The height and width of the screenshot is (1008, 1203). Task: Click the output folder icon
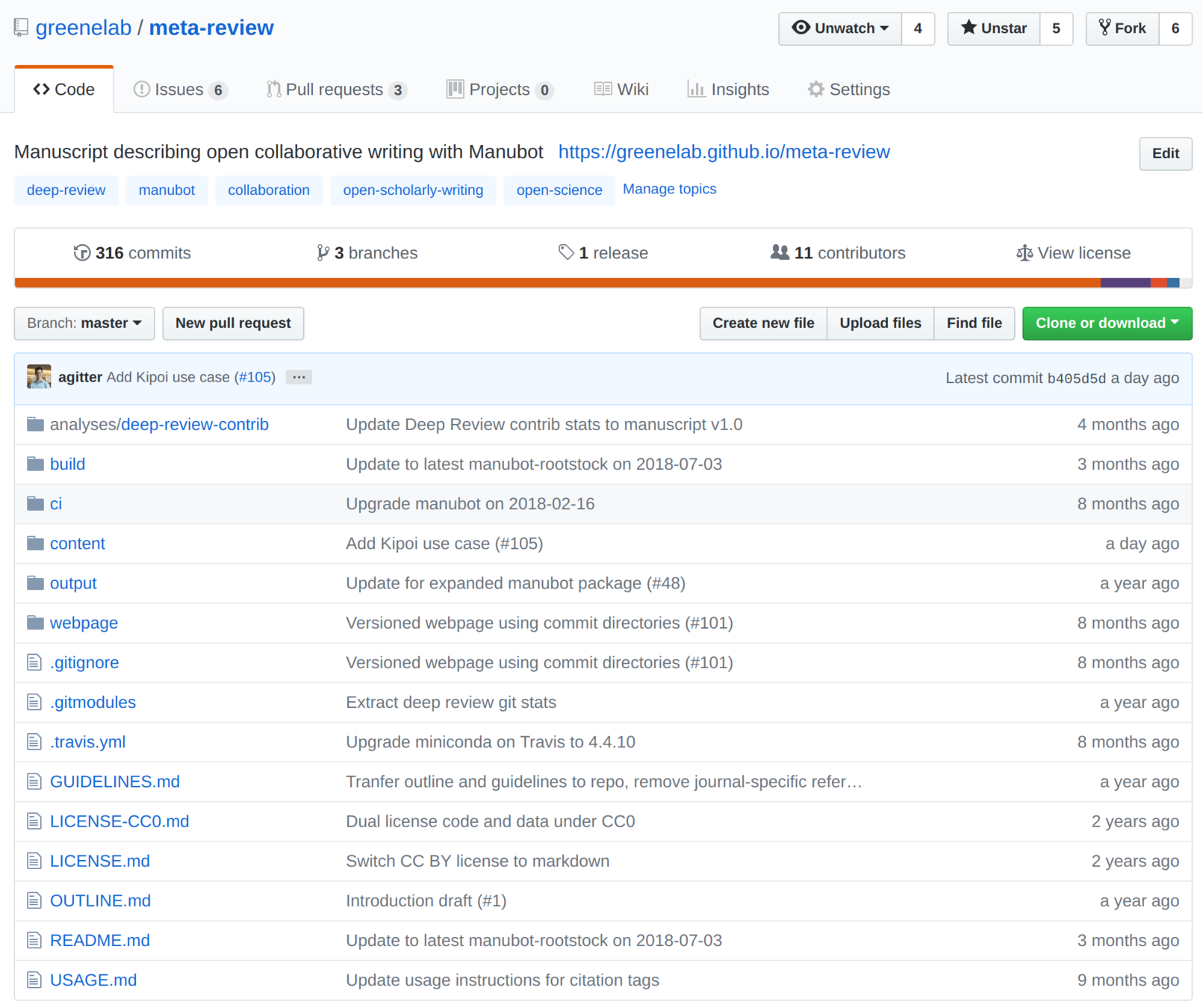pyautogui.click(x=35, y=583)
